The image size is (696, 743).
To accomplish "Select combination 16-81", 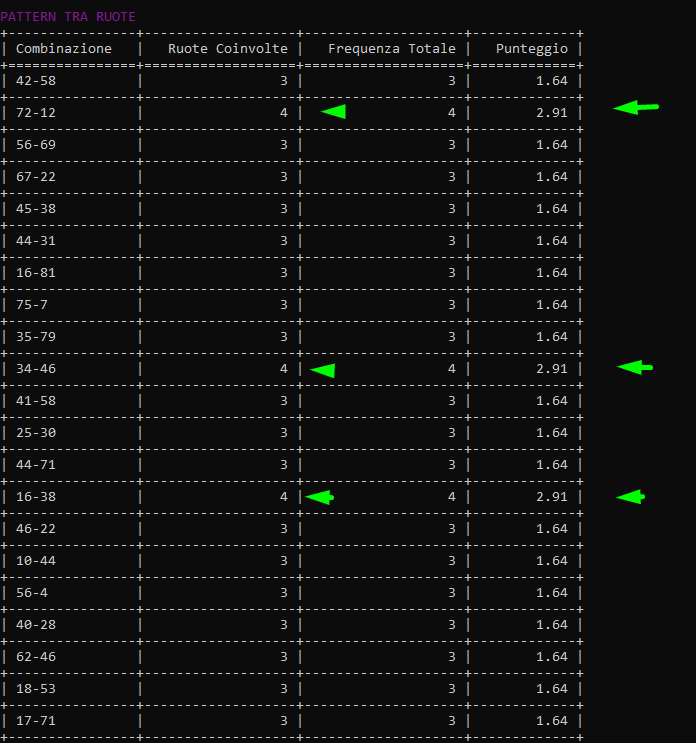I will tap(36, 273).
